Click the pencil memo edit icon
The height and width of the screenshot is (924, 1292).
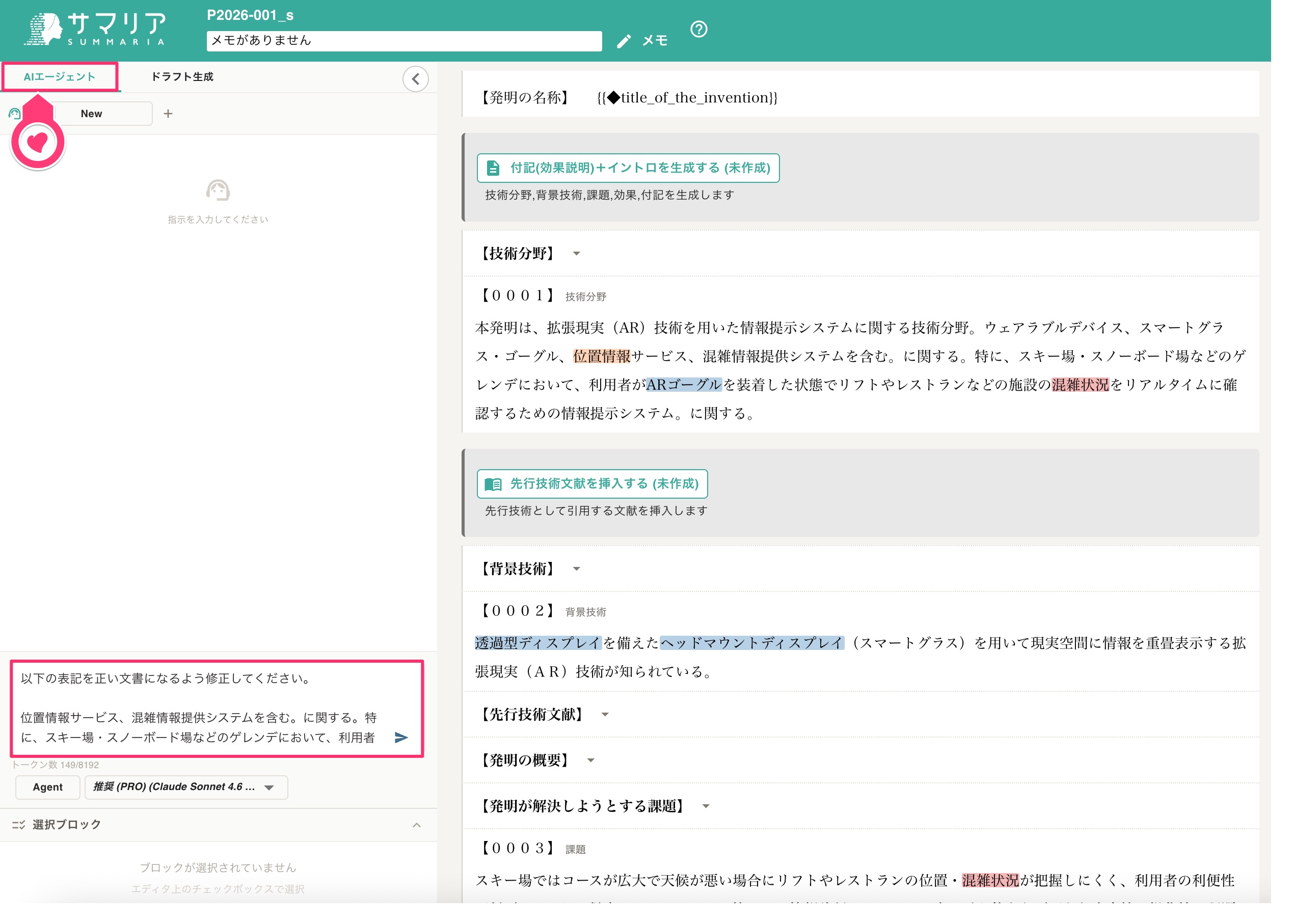tap(624, 41)
